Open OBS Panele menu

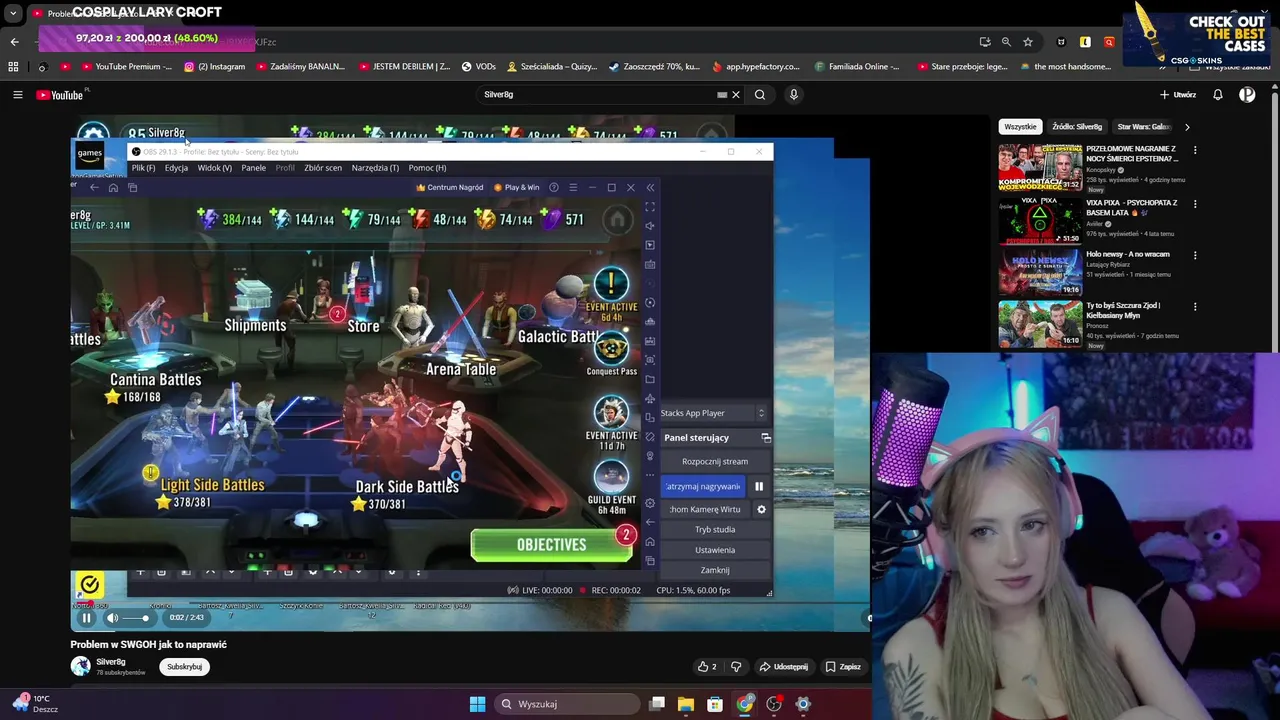pos(253,168)
